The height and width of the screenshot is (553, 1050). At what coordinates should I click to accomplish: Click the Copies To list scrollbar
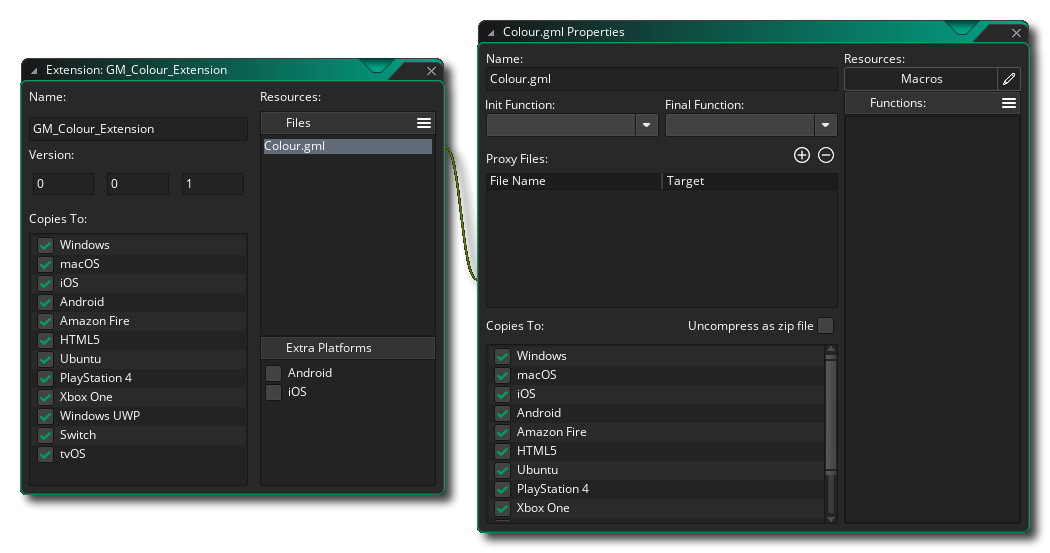tap(830, 430)
